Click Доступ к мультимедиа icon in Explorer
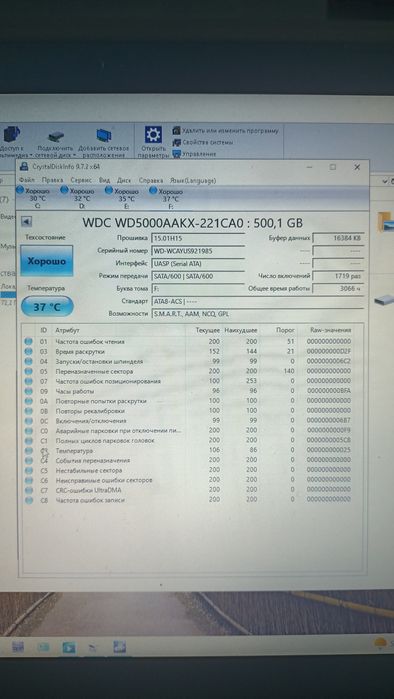Viewport: 394px width, 699px height. pyautogui.click(x=12, y=134)
